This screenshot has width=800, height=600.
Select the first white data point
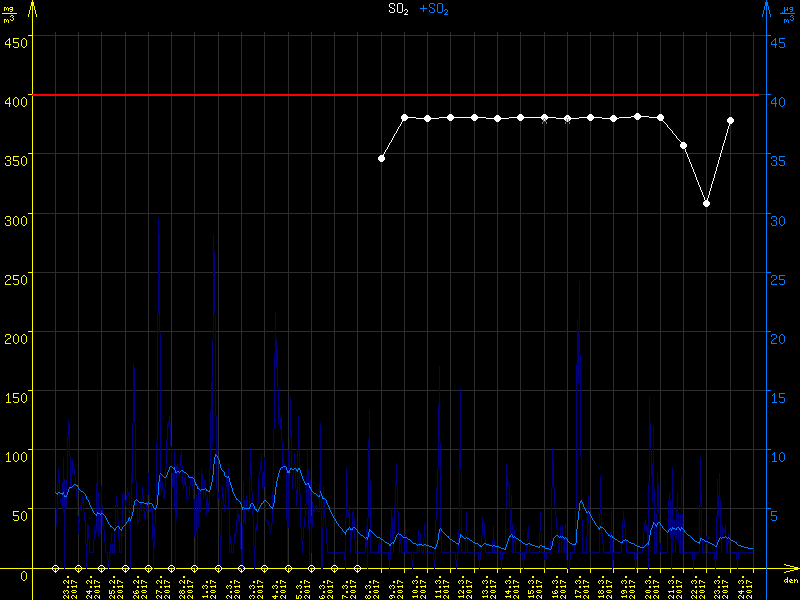(381, 158)
